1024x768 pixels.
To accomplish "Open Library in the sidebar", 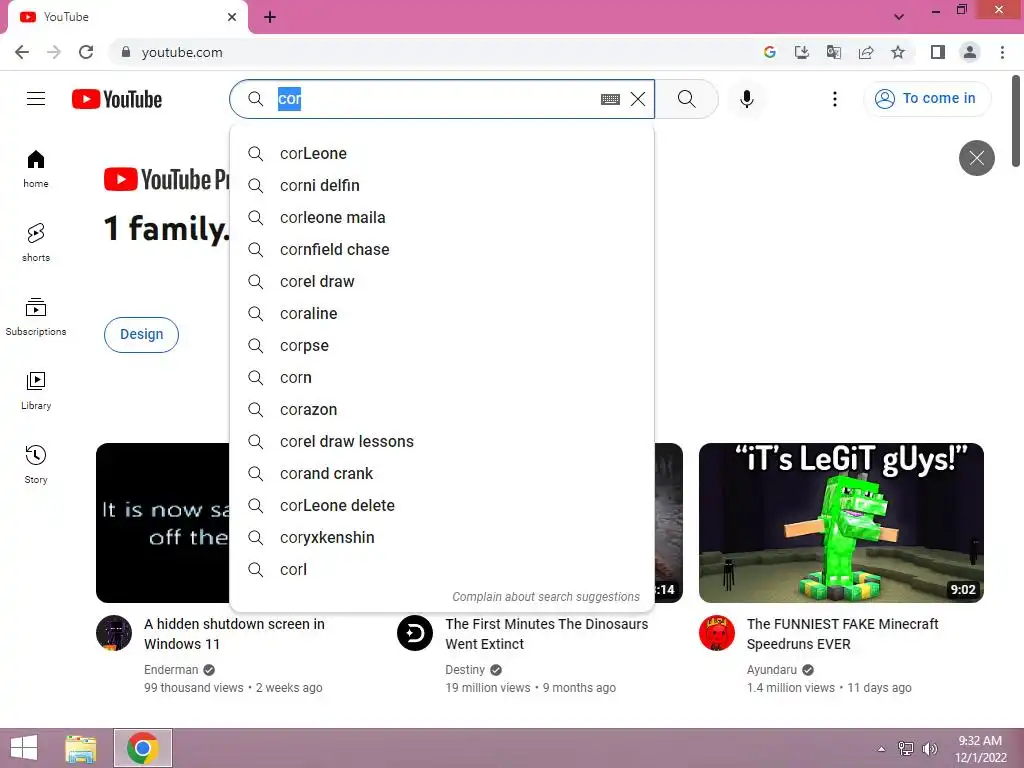I will (36, 391).
